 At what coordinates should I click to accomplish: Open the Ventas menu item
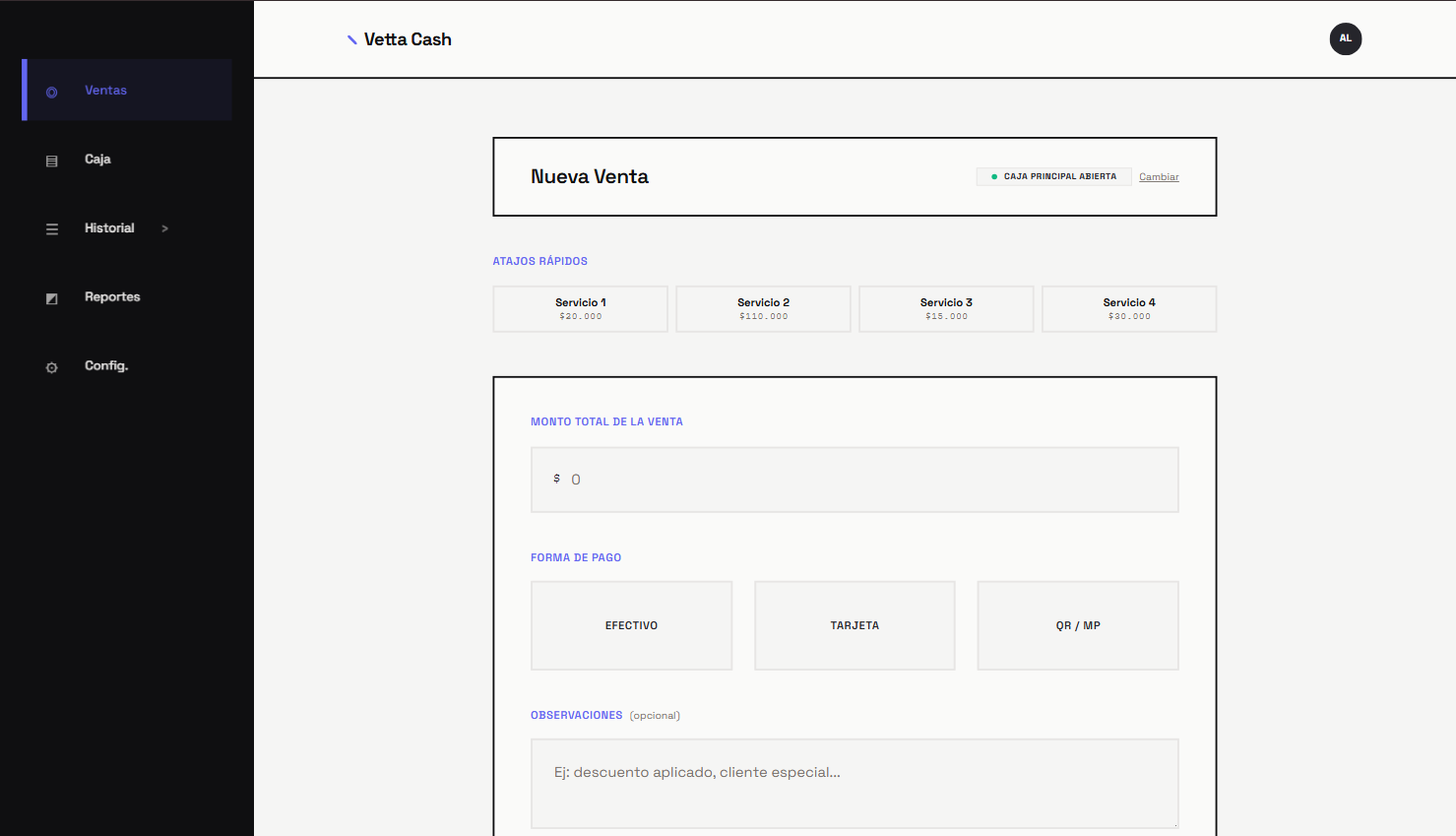(129, 90)
